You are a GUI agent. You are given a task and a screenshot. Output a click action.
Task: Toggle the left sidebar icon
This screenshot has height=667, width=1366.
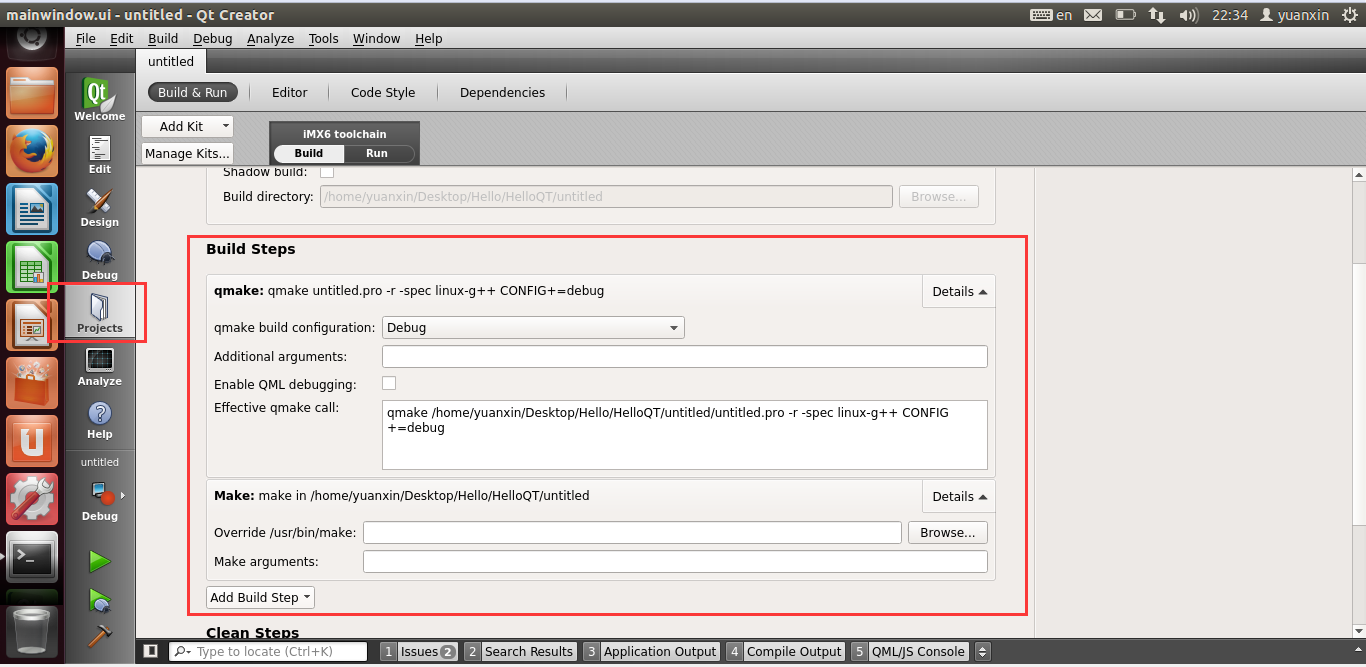150,651
